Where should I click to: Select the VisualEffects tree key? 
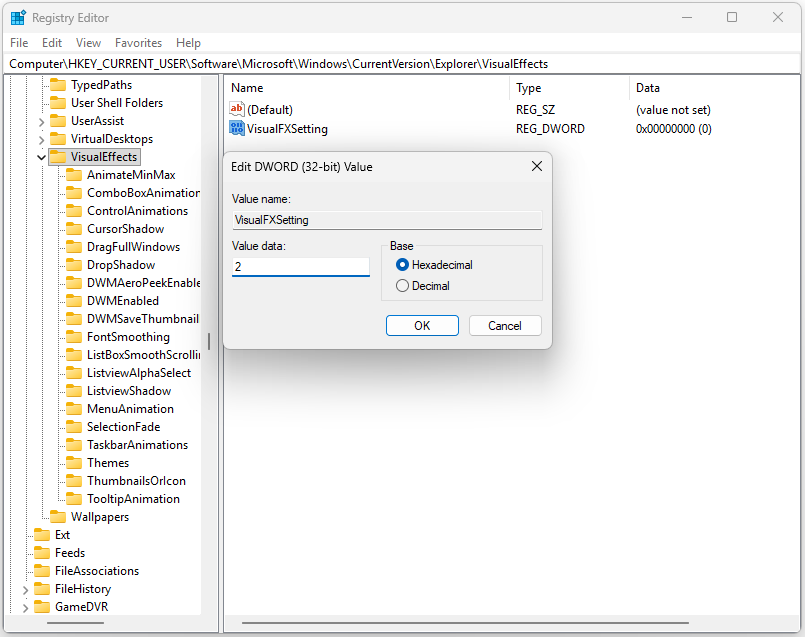tap(104, 157)
